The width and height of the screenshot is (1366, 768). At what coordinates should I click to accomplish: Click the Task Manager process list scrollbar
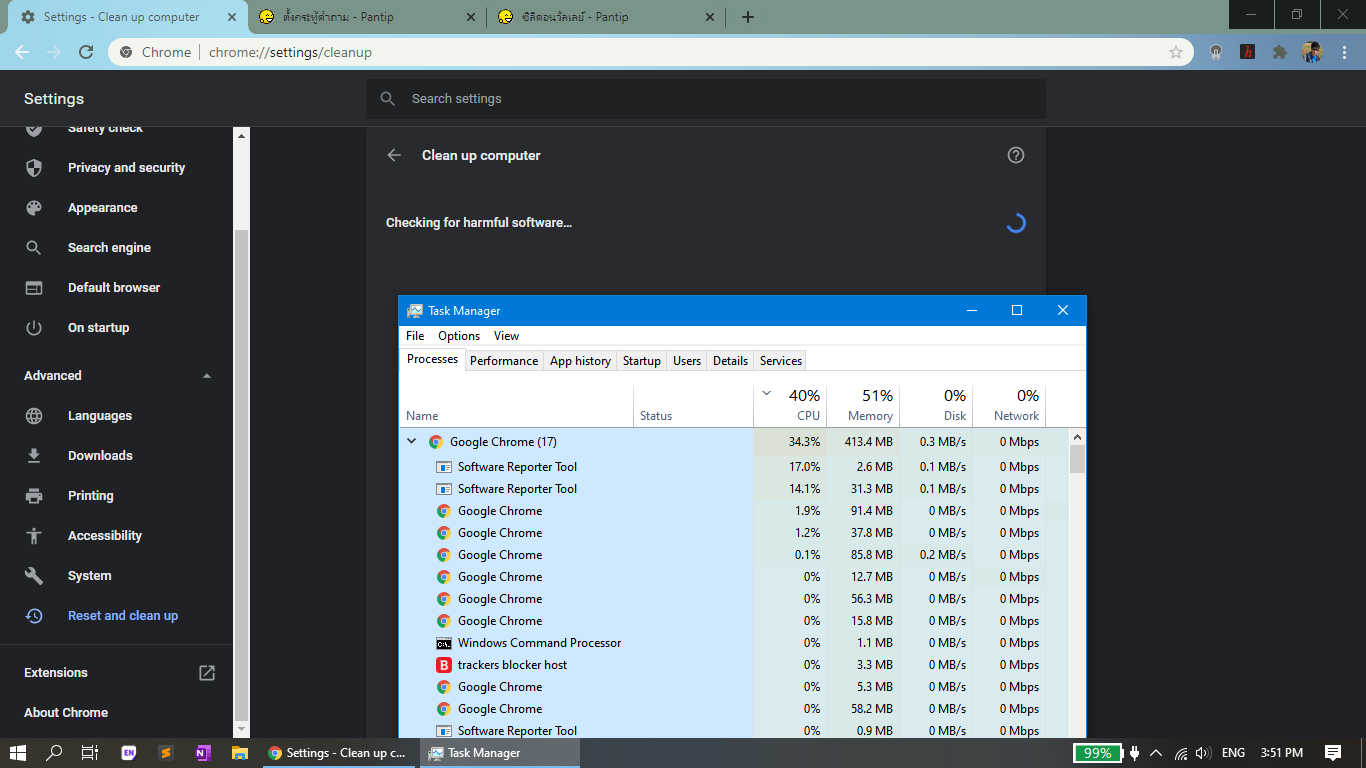(1077, 459)
